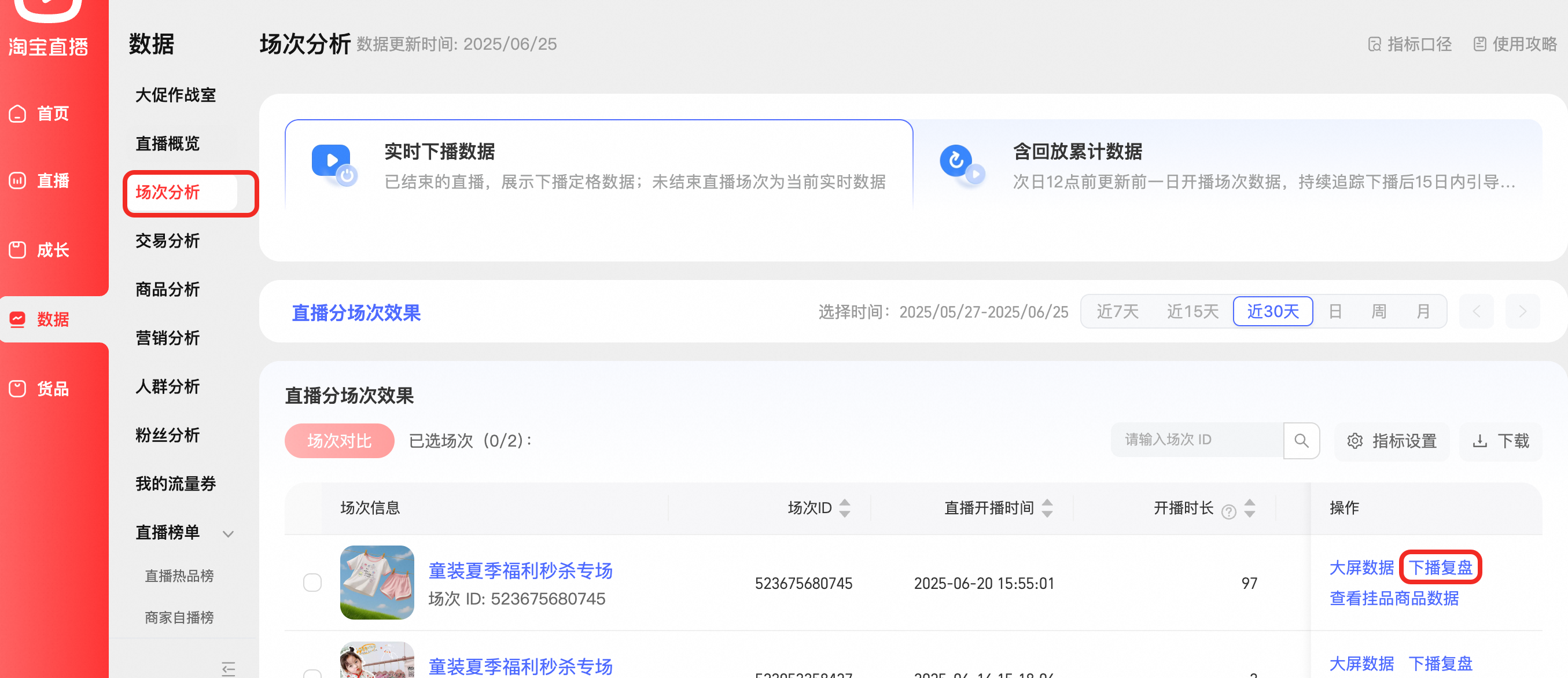Open 直播概览 menu item
1568x678 pixels.
(x=167, y=143)
